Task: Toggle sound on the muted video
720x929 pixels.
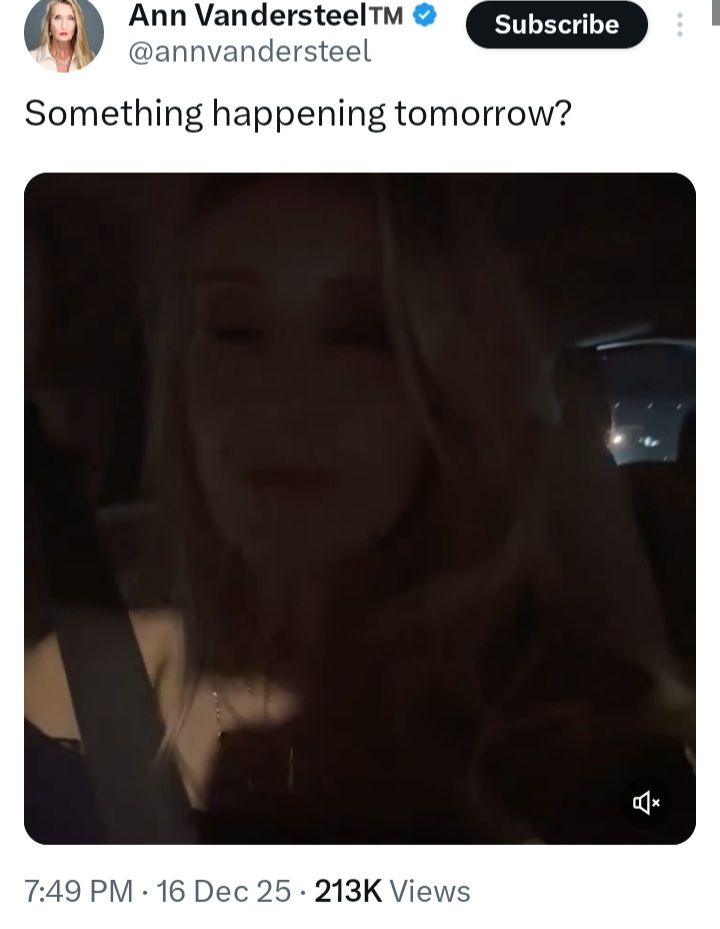Action: click(646, 803)
